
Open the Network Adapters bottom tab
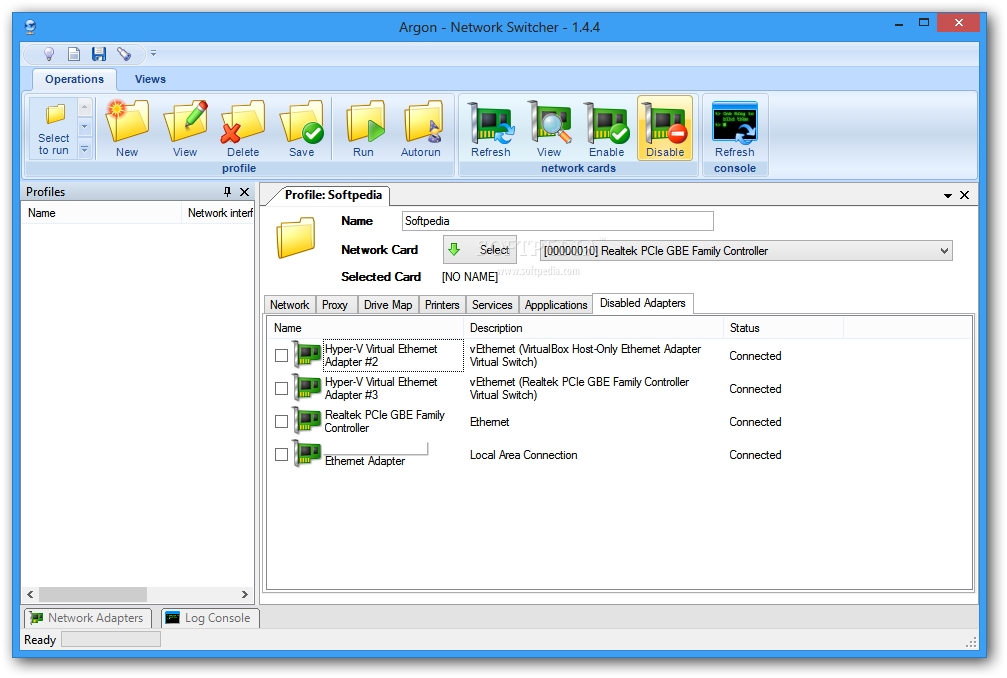88,618
